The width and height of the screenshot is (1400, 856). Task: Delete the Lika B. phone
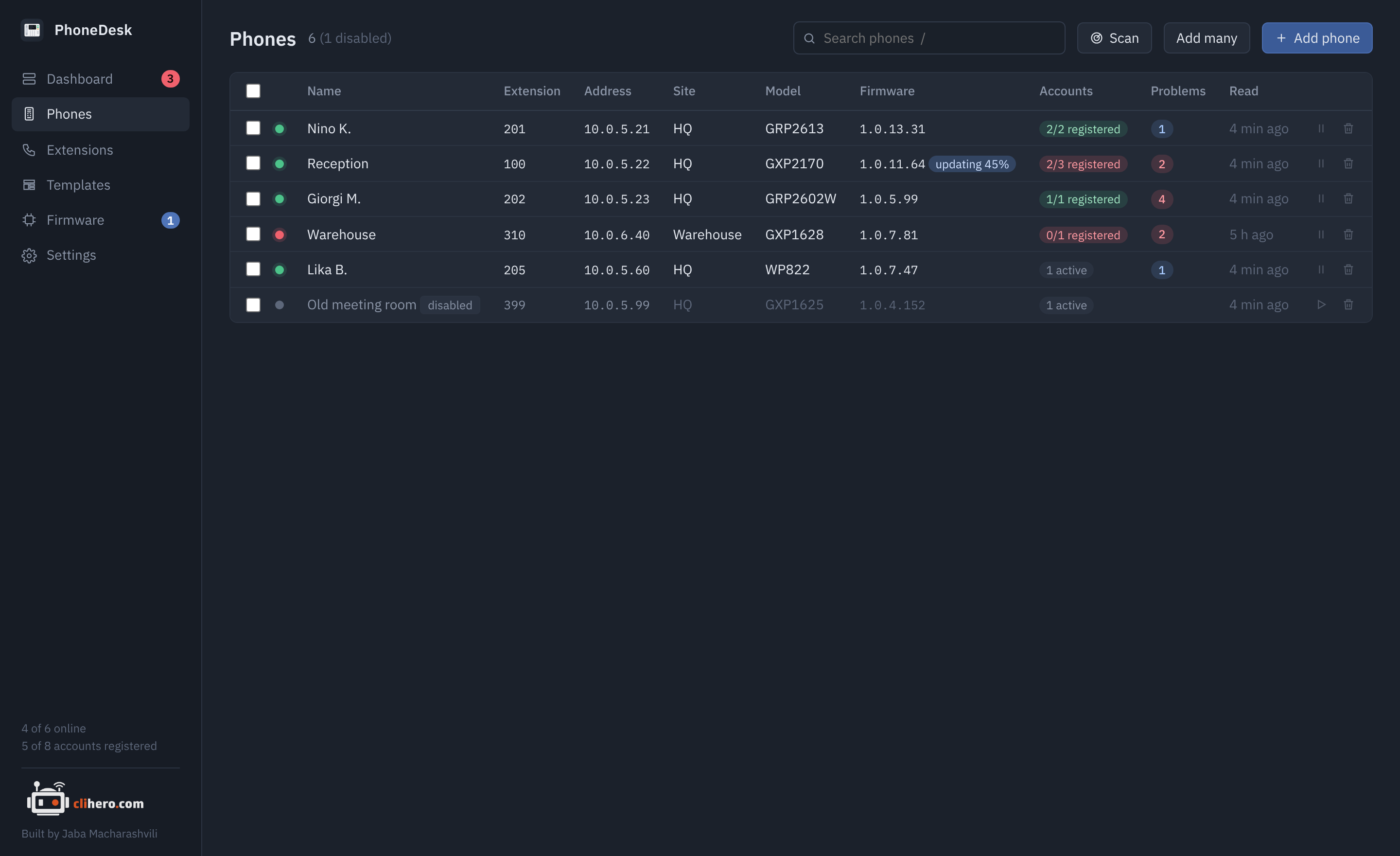click(x=1348, y=269)
